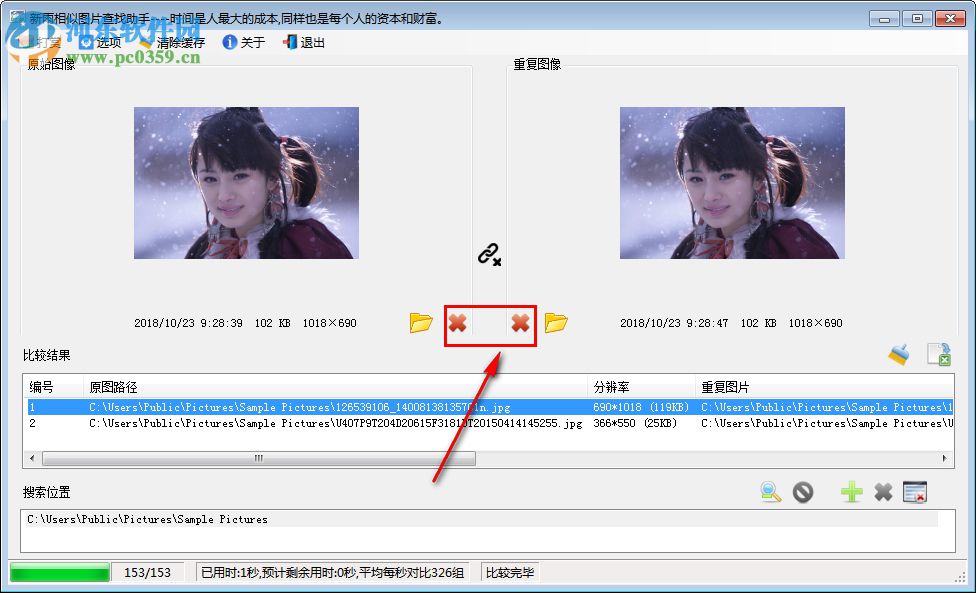Clean comparison results using the broom icon
This screenshot has height=593, width=976.
(x=897, y=354)
